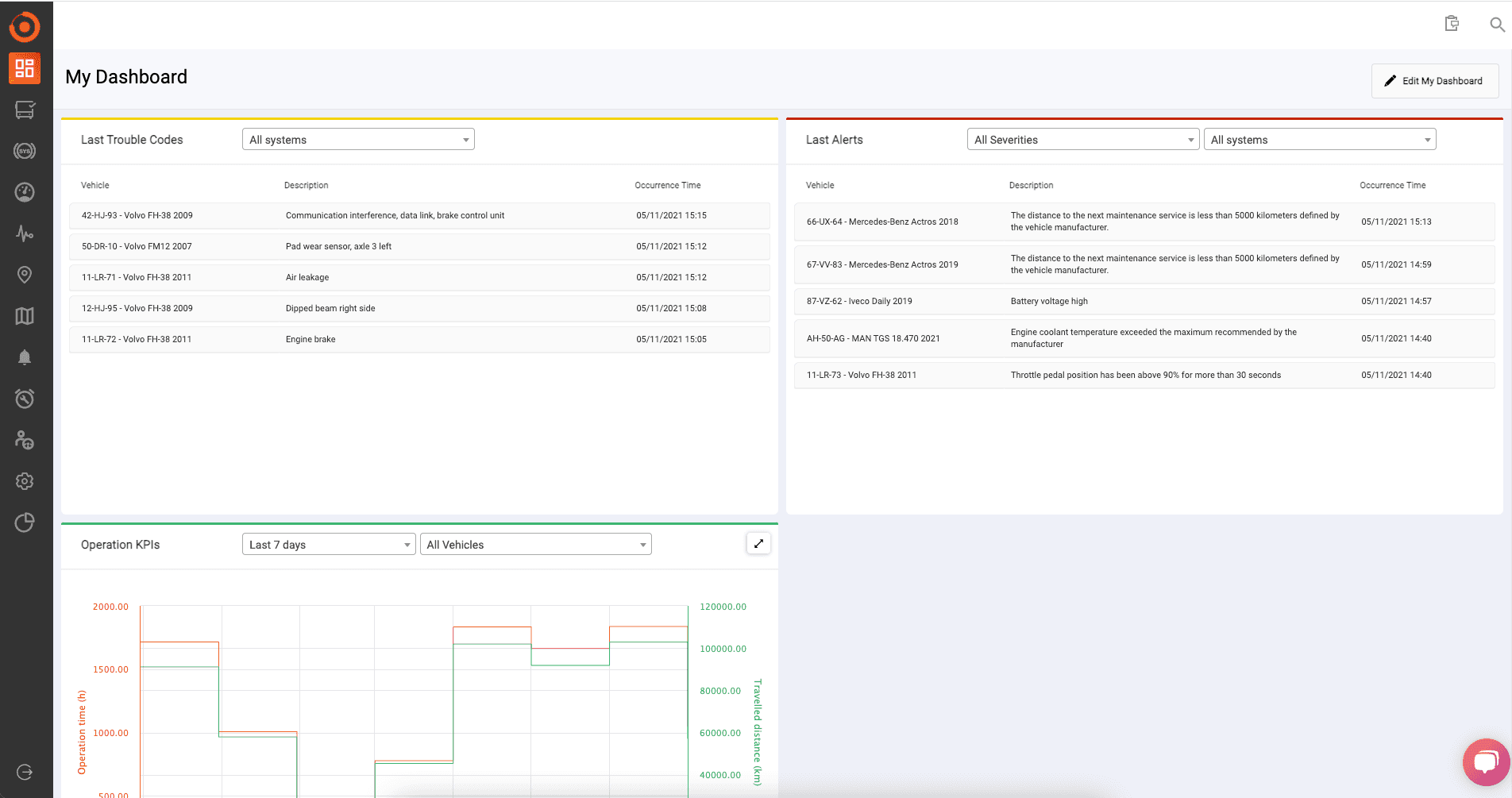Screen dimensions: 1512x798
Task: Open the vehicles (truck) sidebar icon
Action: (25, 110)
